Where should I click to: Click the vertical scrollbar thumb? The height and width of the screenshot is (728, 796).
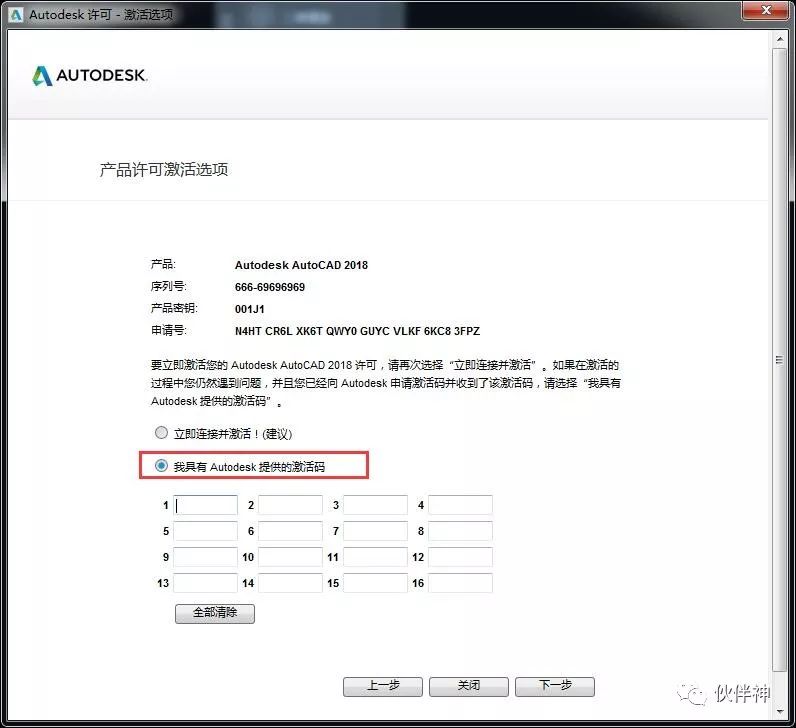pos(780,360)
